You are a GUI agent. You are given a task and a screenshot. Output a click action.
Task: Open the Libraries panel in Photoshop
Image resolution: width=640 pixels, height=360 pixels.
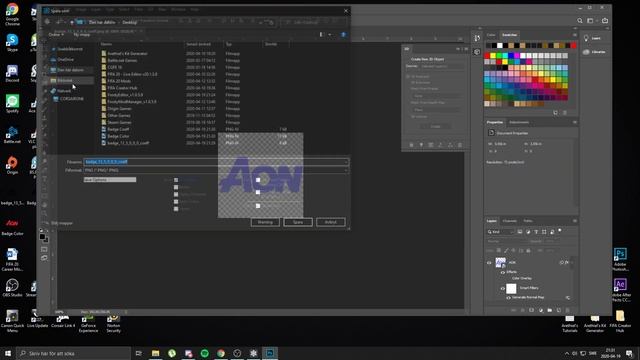594,52
